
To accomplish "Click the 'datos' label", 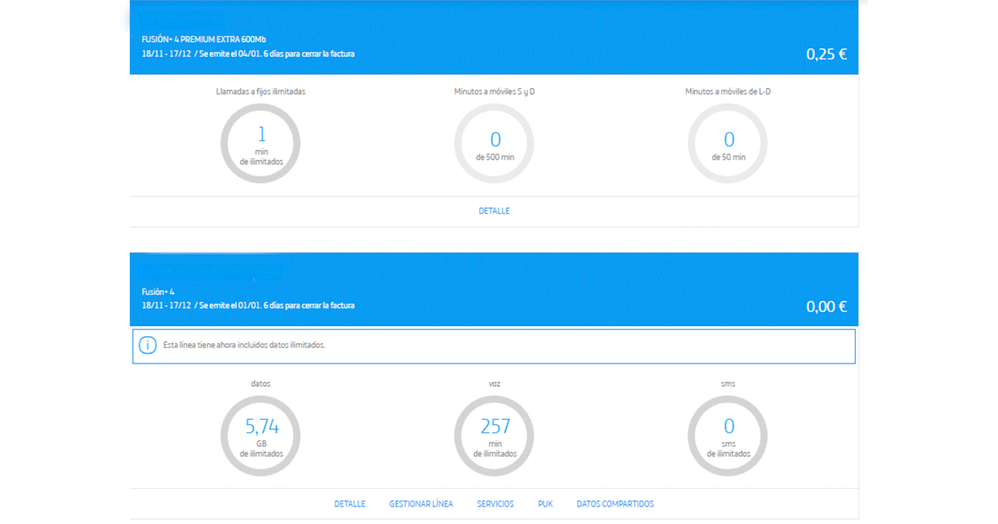I will click(260, 383).
